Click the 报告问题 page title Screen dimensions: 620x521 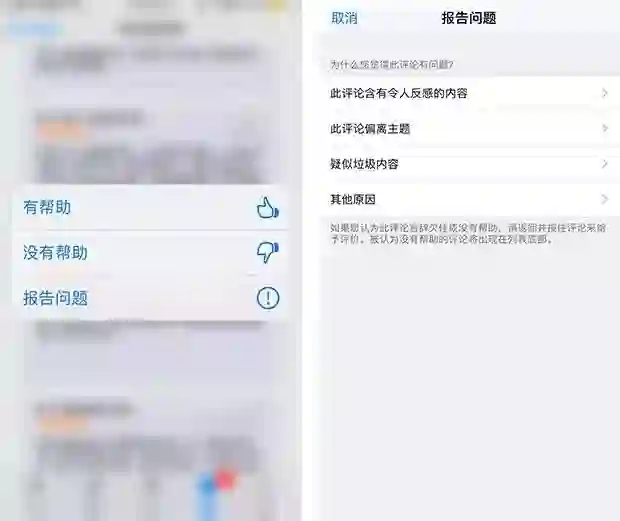point(469,18)
